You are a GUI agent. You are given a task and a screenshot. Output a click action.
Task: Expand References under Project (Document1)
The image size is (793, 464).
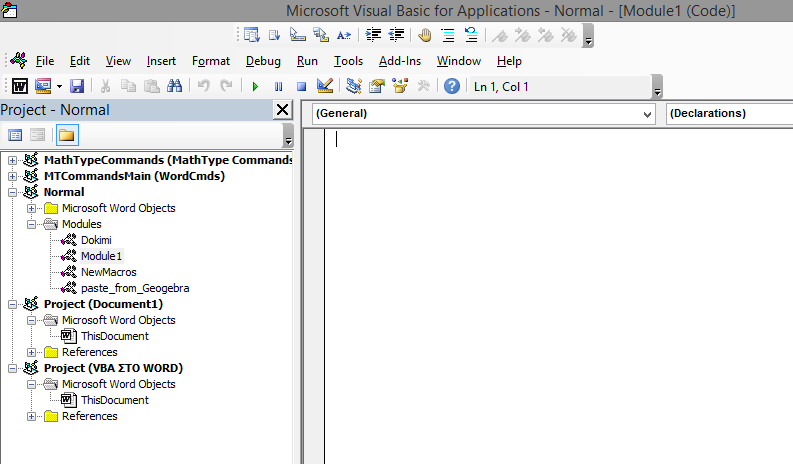[x=31, y=353]
